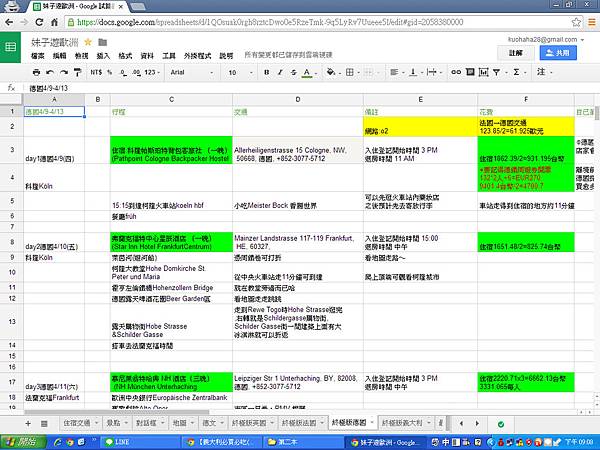Open the vertical align dropdown
This screenshot has width=600, height=450.
[415, 72]
